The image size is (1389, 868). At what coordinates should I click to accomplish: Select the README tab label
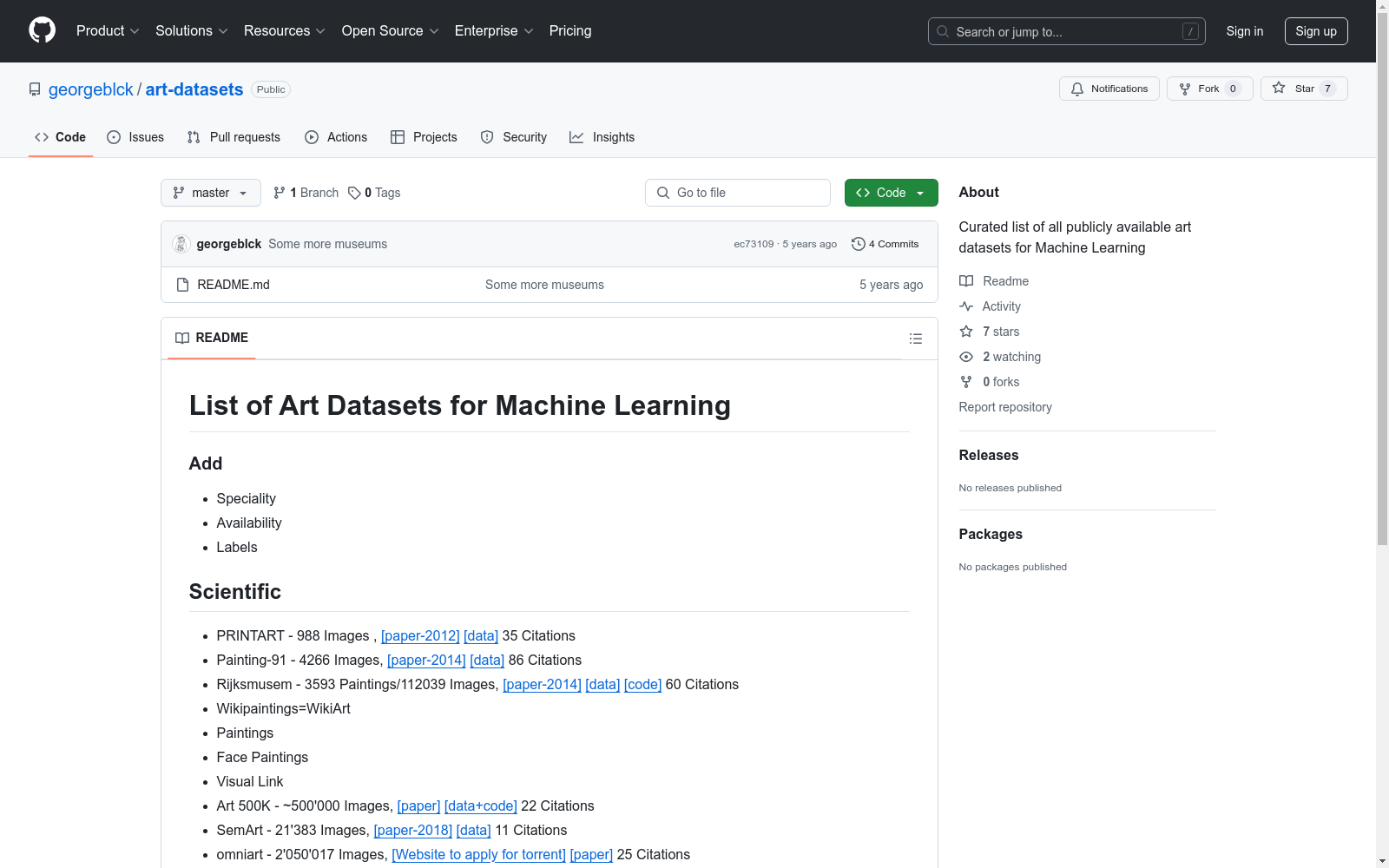[x=212, y=338]
